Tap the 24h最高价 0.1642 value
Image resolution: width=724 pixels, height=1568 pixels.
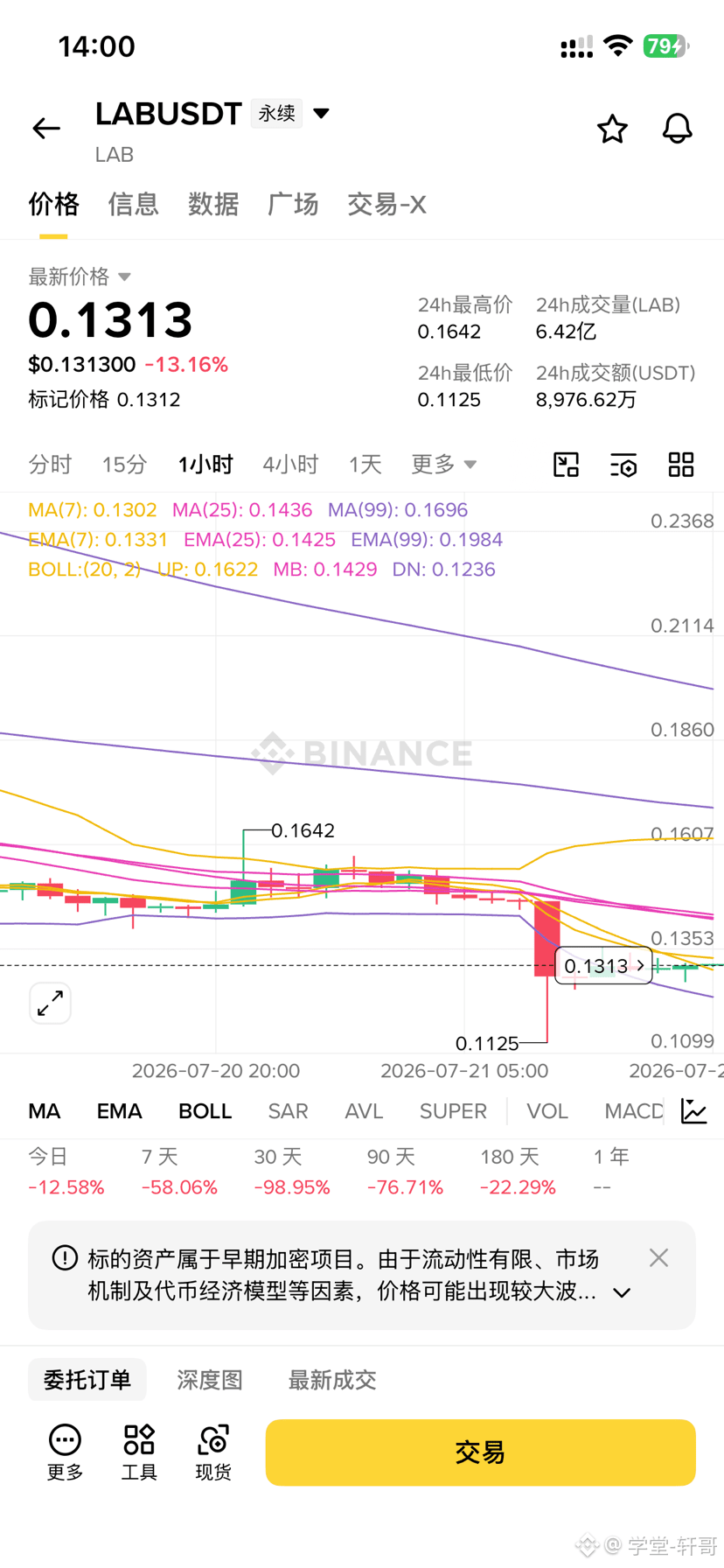click(449, 332)
